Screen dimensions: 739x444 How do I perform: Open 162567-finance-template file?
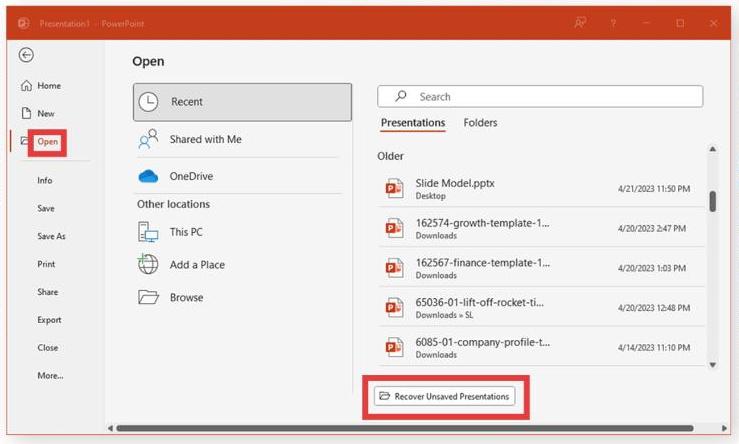coord(541,268)
